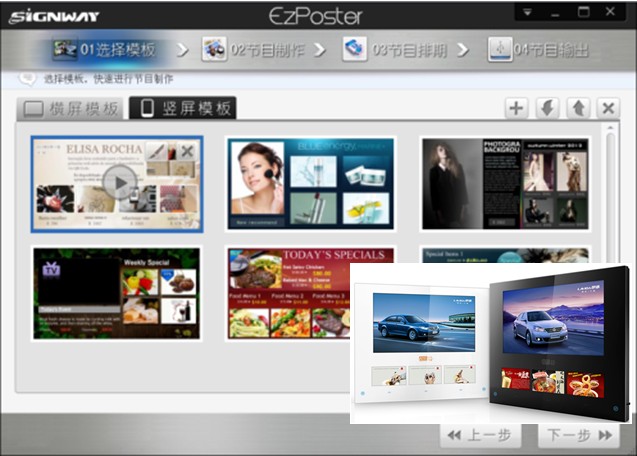Edit the ELISA ROCHA template with pencil icon
The image size is (637, 456).
[x=157, y=151]
